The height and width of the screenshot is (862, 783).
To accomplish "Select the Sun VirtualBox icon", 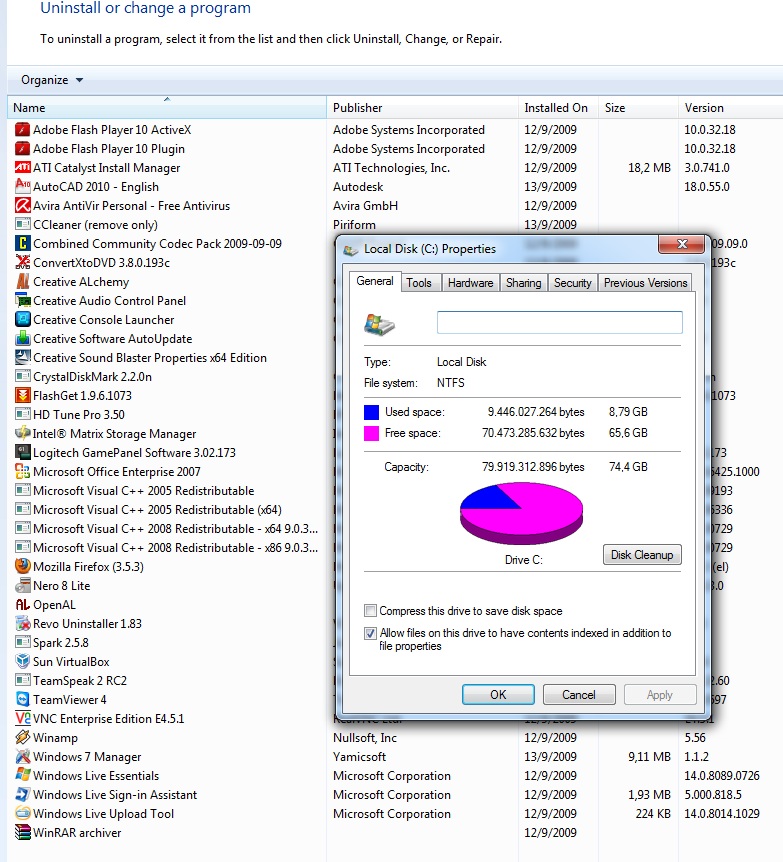I will (23, 661).
